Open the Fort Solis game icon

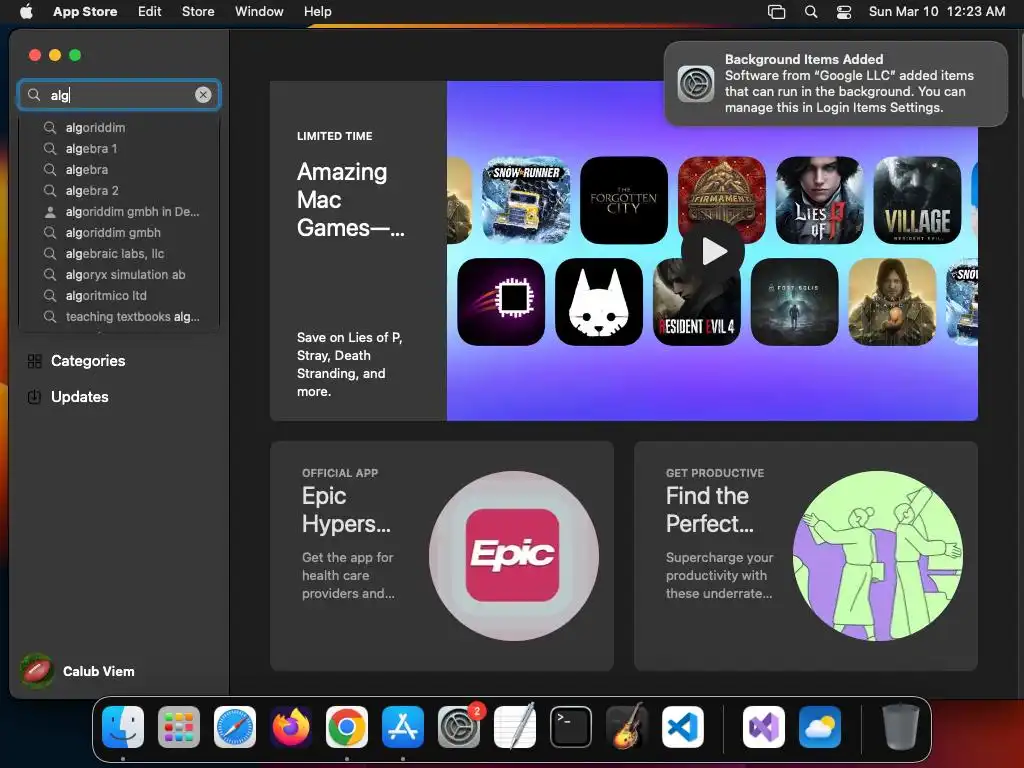click(795, 302)
